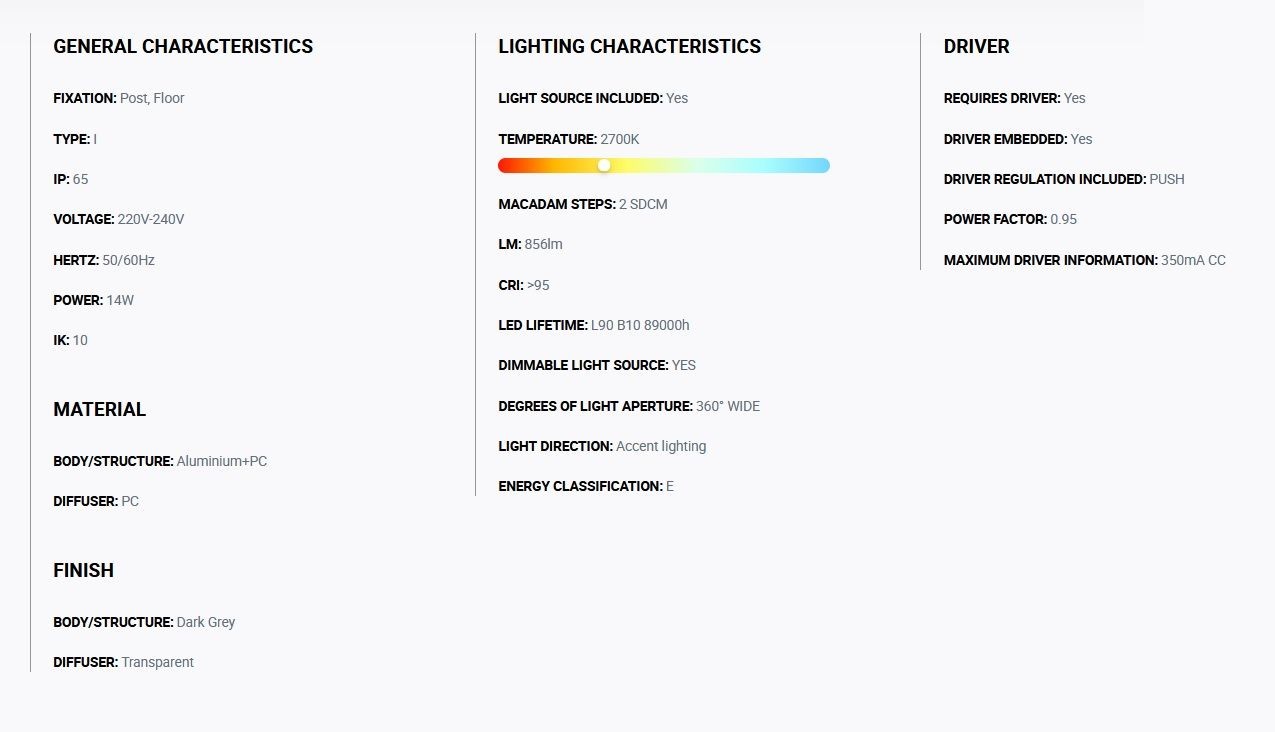Click the color temperature slider handle
This screenshot has width=1275, height=732.
point(604,165)
